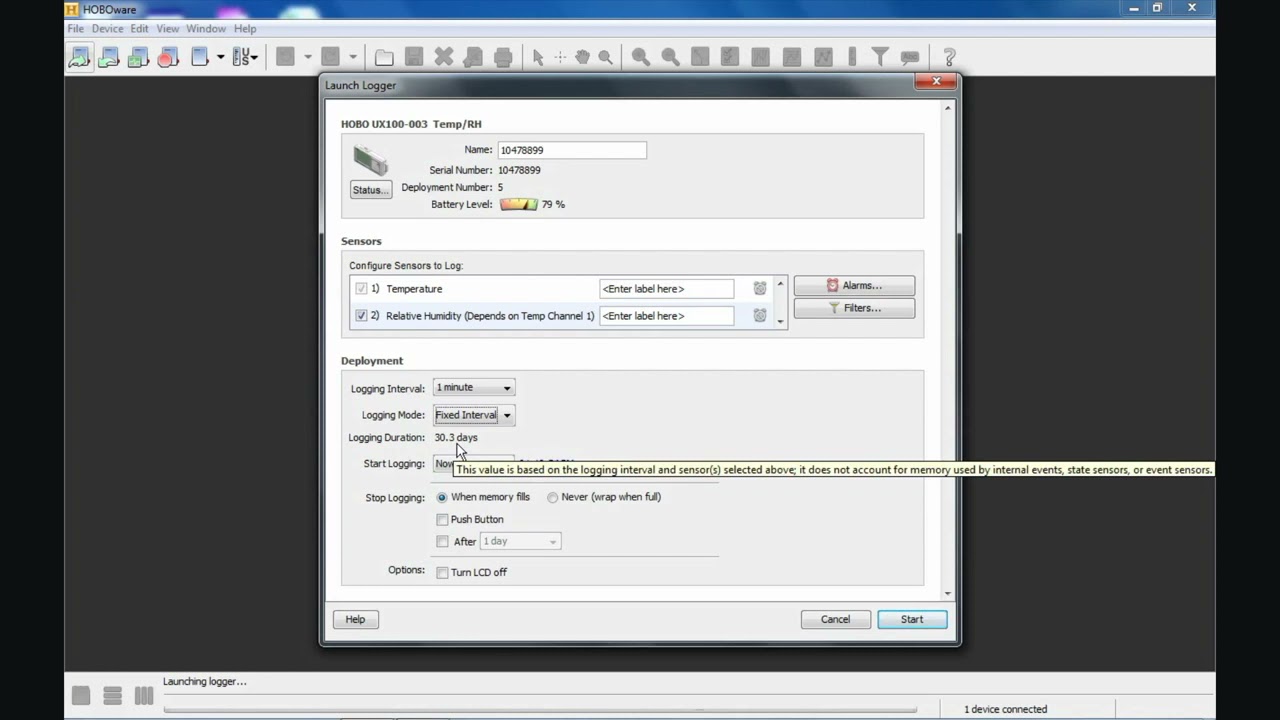Viewport: 1280px width, 720px height.
Task: Open the View menu
Action: tap(168, 28)
